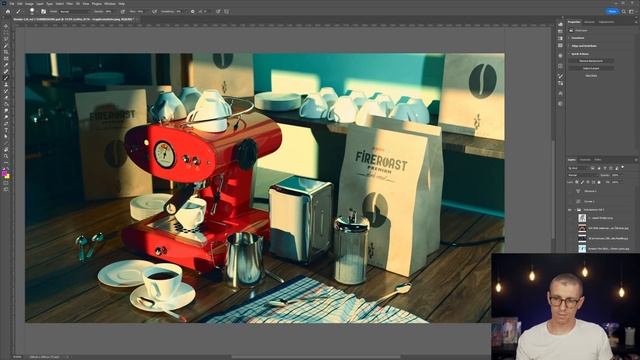640x360 pixels.
Task: Open the Image menu
Action: pos(29,4)
